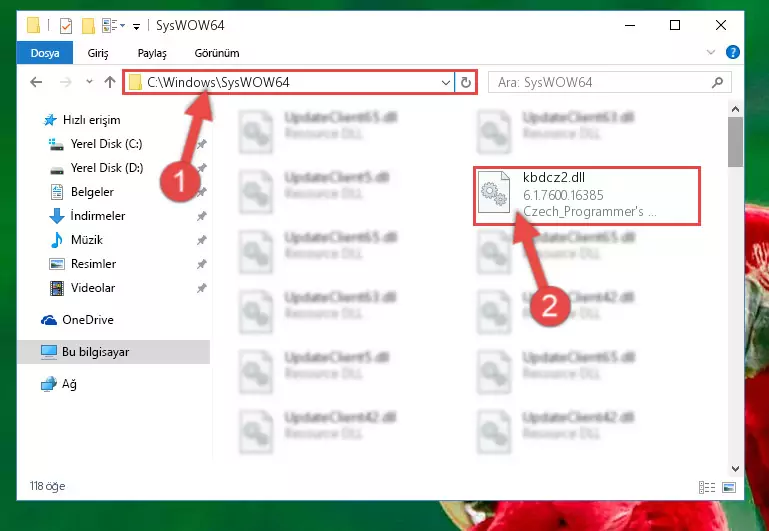Screen dimensions: 769x531
Task: Click the search magnifier icon
Action: [718, 82]
